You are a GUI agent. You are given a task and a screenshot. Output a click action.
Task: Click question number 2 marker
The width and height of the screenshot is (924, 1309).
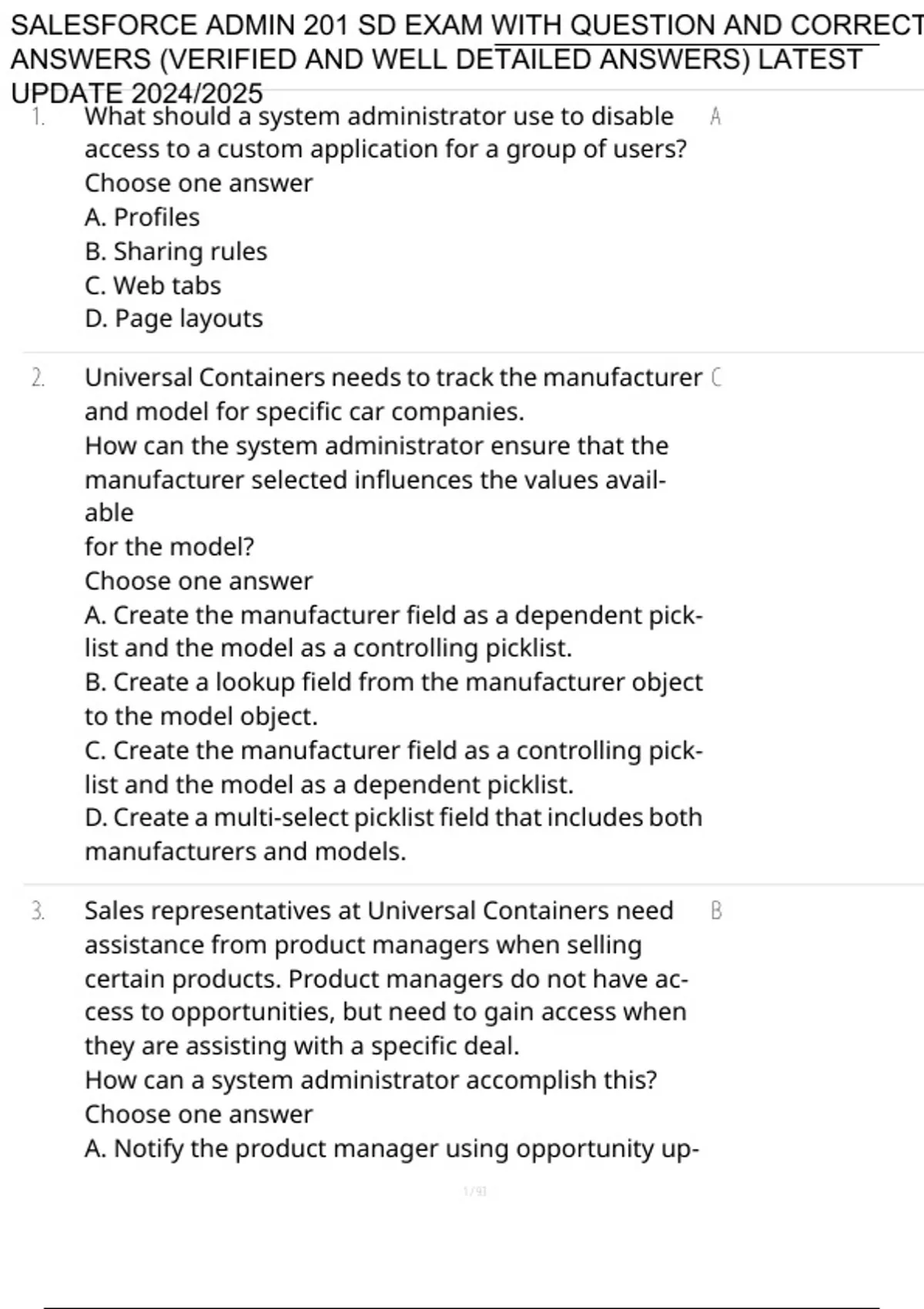click(38, 378)
